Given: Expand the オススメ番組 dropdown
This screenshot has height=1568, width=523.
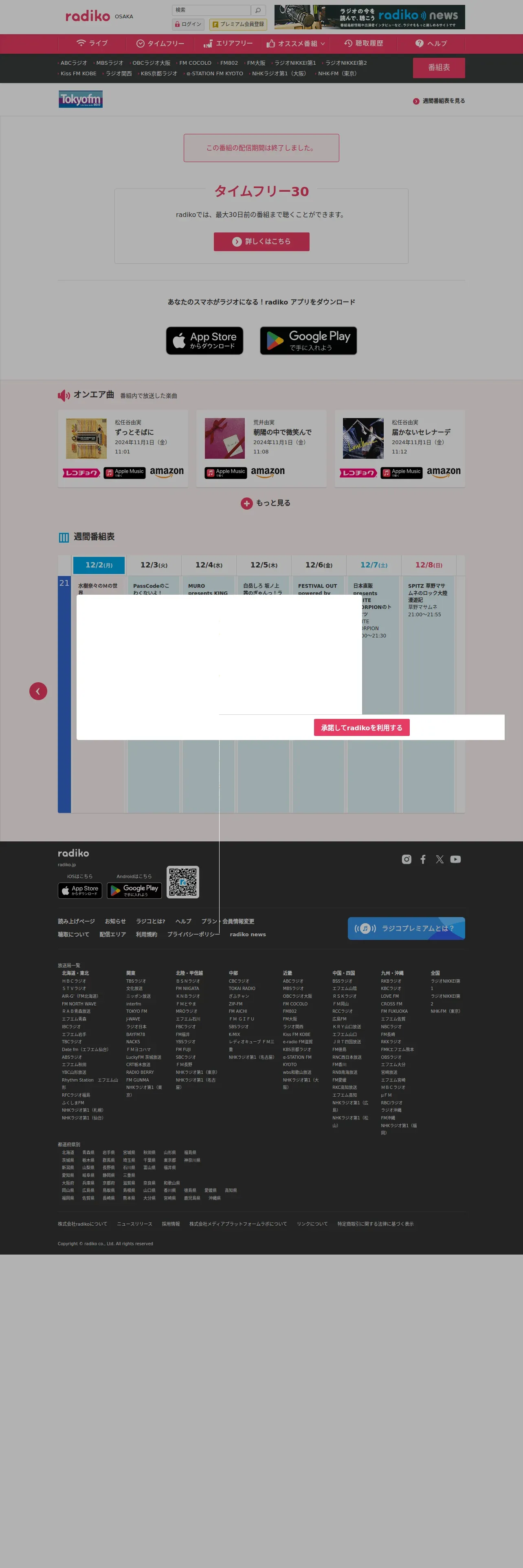Looking at the screenshot, I should click(296, 43).
